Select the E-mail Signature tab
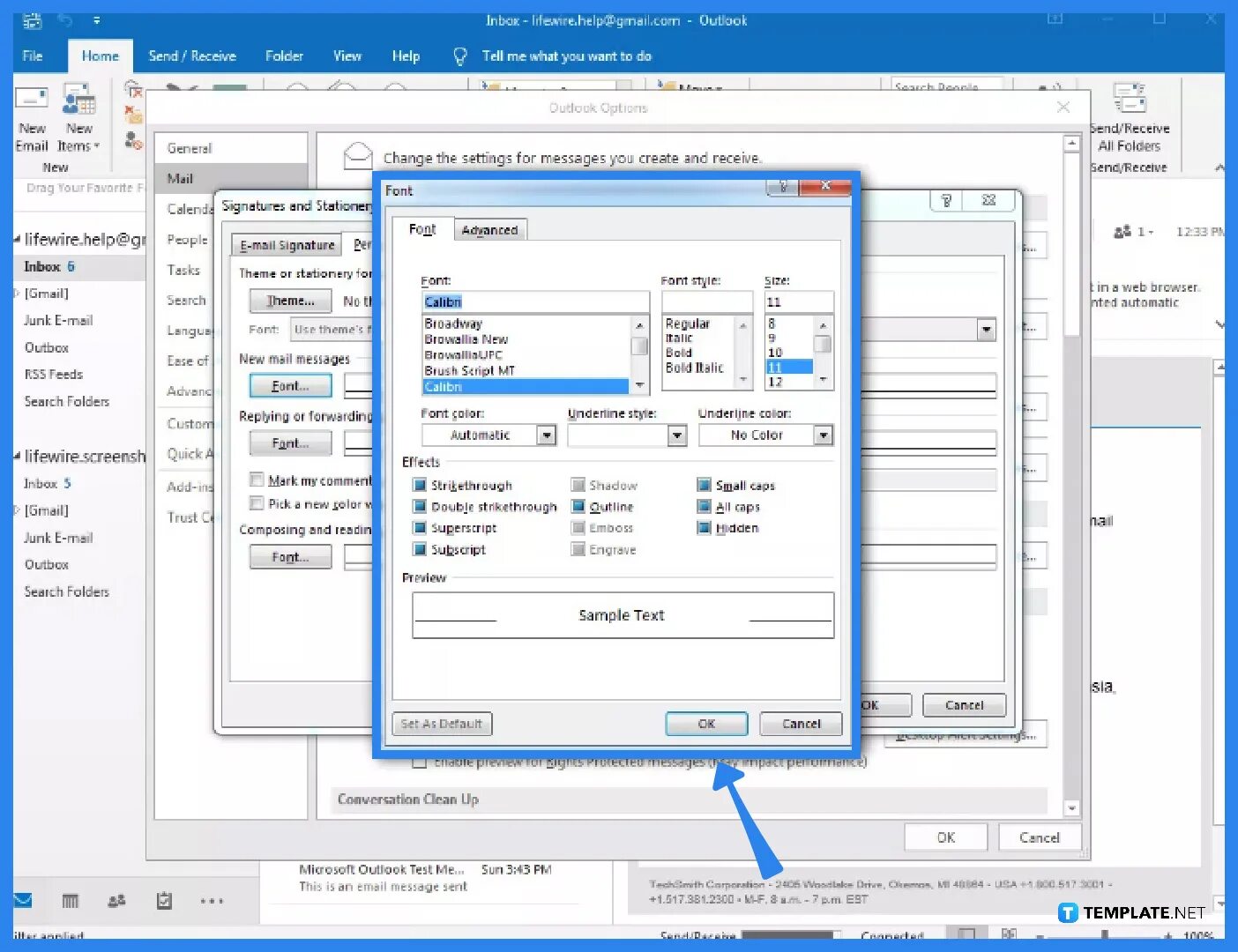The height and width of the screenshot is (952, 1238). coord(287,245)
